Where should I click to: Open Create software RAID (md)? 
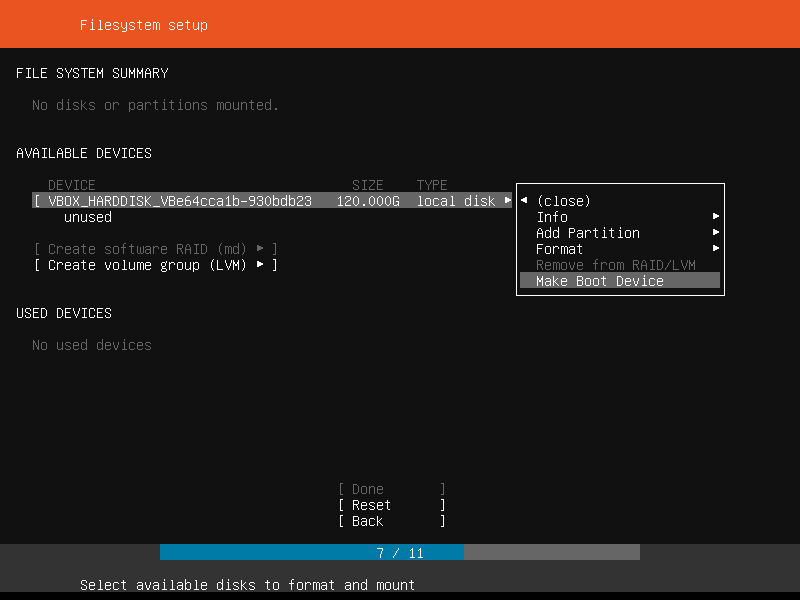[x=156, y=249]
